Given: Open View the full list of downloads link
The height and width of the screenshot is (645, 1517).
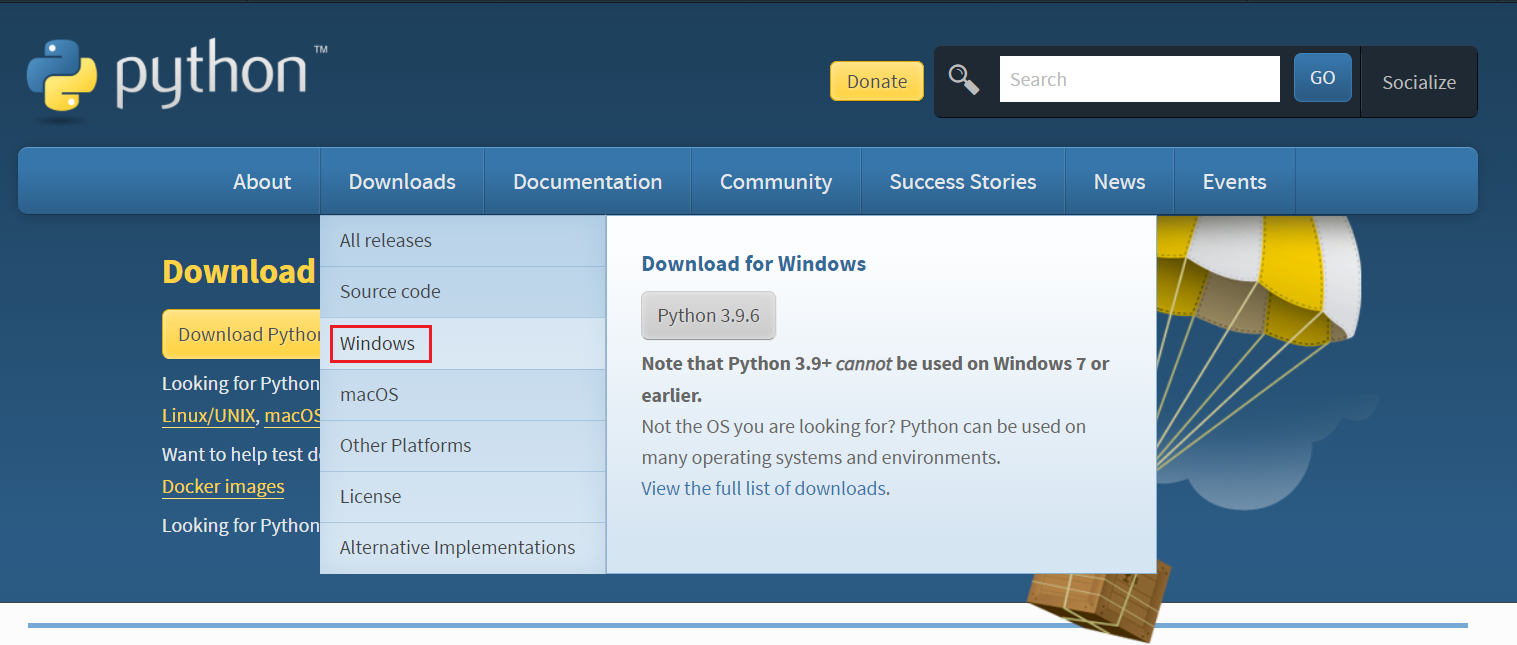Looking at the screenshot, I should (x=764, y=488).
